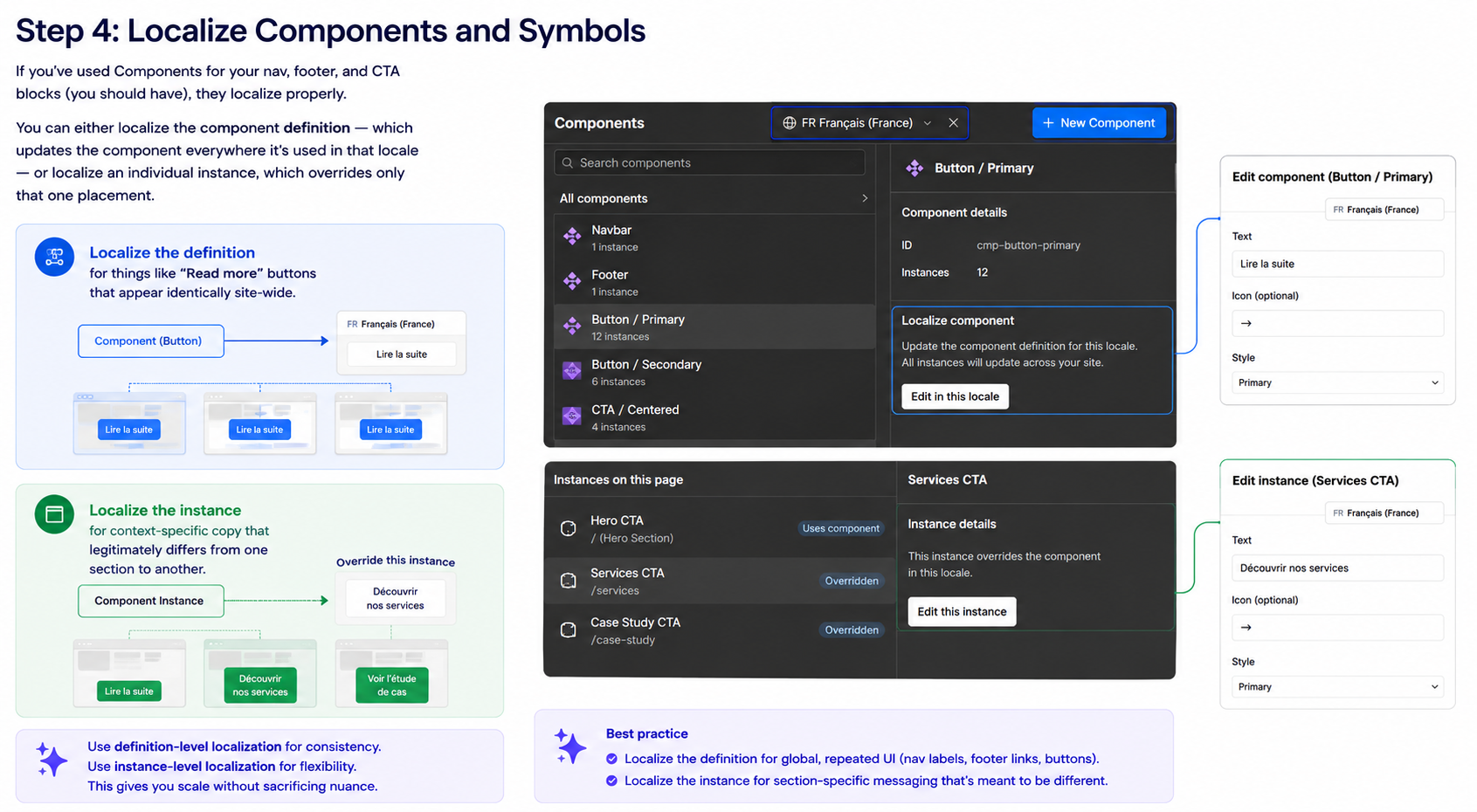This screenshot has height=812, width=1477.
Task: Click Uses component badge on Hero CTA
Action: (x=840, y=528)
